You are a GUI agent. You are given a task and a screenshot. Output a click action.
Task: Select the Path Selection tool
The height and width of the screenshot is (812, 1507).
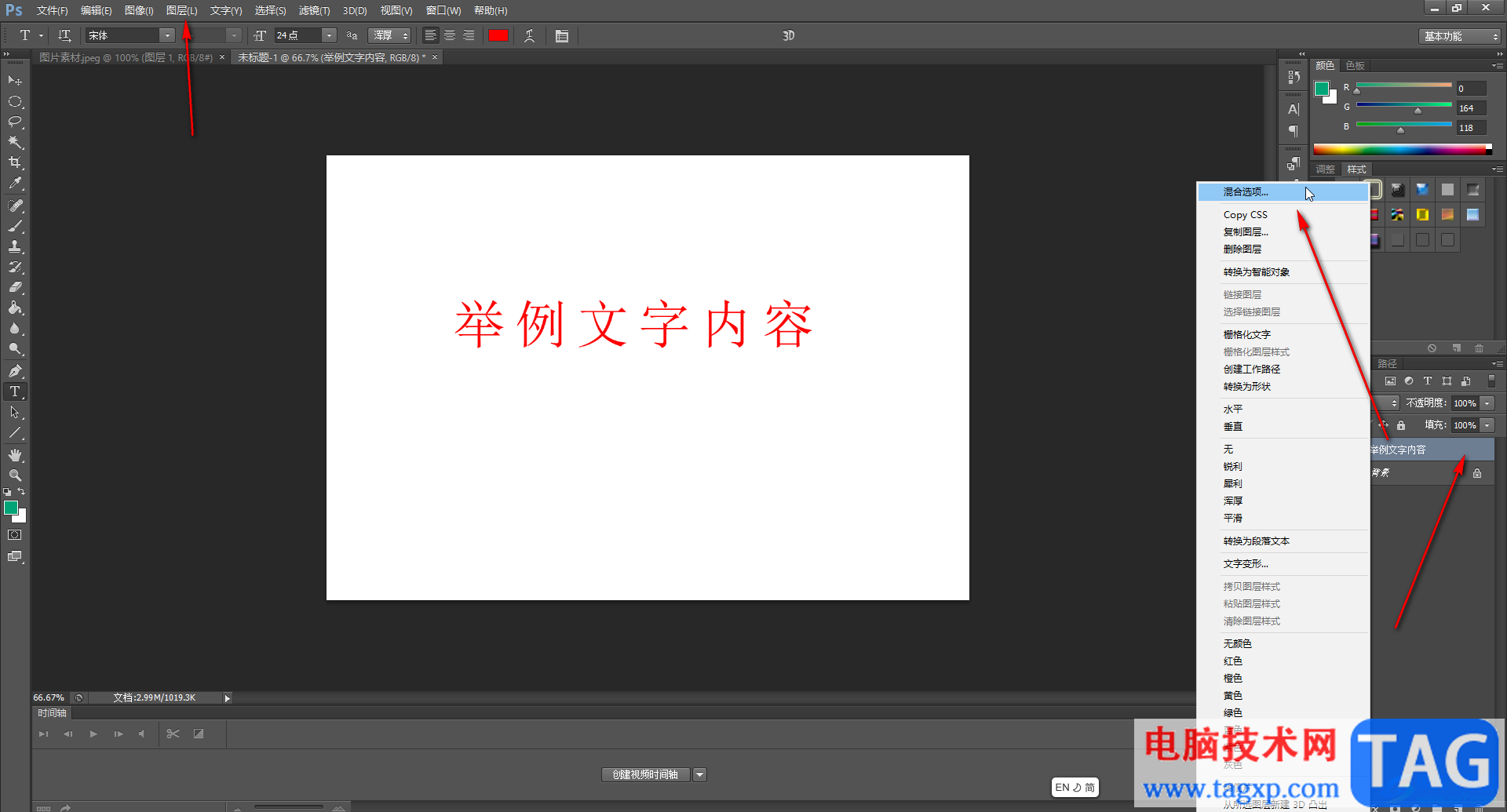[15, 412]
